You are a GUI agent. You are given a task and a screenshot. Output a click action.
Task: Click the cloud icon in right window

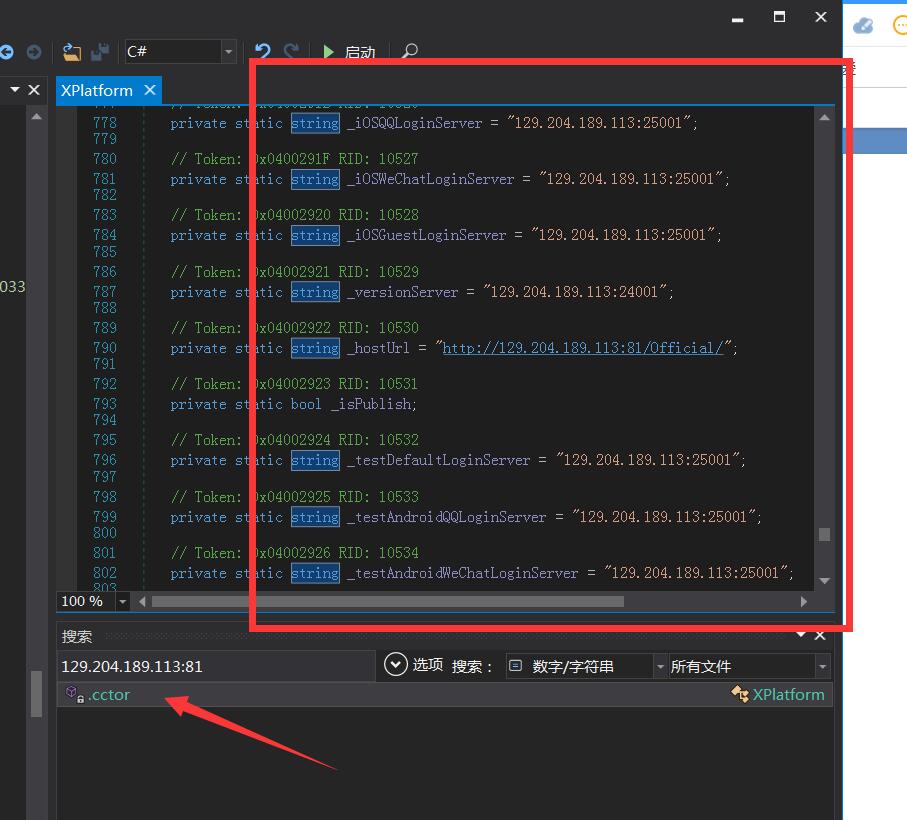(x=863, y=26)
